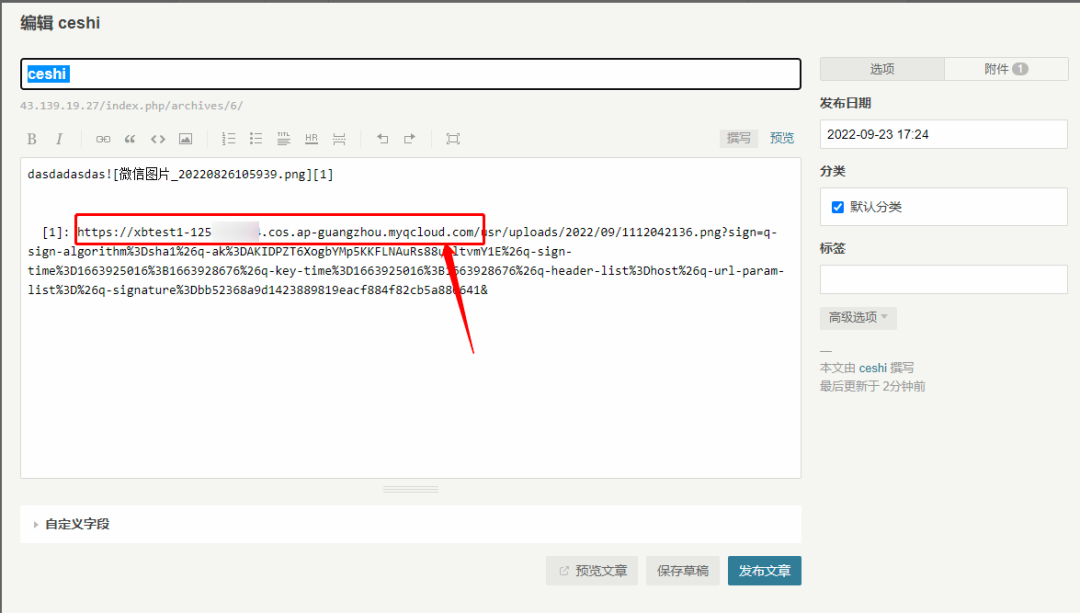Insert a heading with the title icon
Viewport: 1080px width, 613px height.
(284, 139)
